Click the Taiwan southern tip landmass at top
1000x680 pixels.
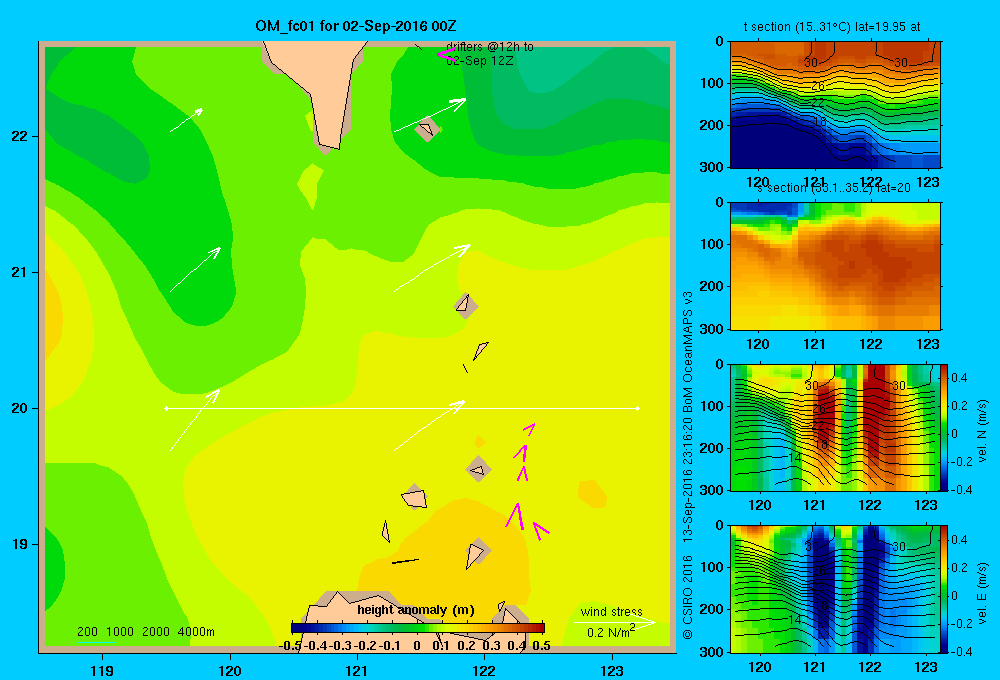[322, 89]
